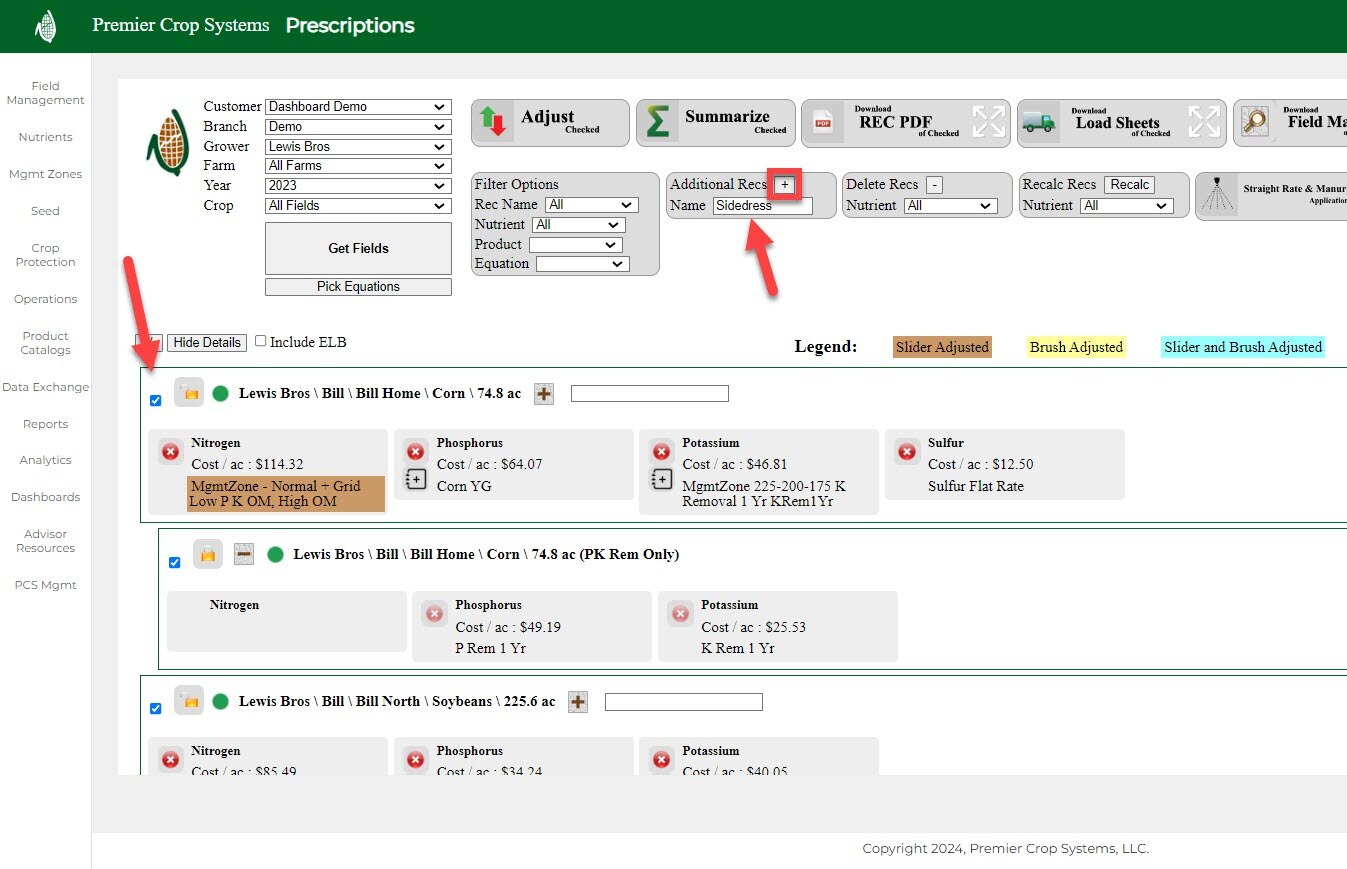1347x869 pixels.
Task: Click the lock icon on PK Rem Only rec
Action: coord(207,554)
